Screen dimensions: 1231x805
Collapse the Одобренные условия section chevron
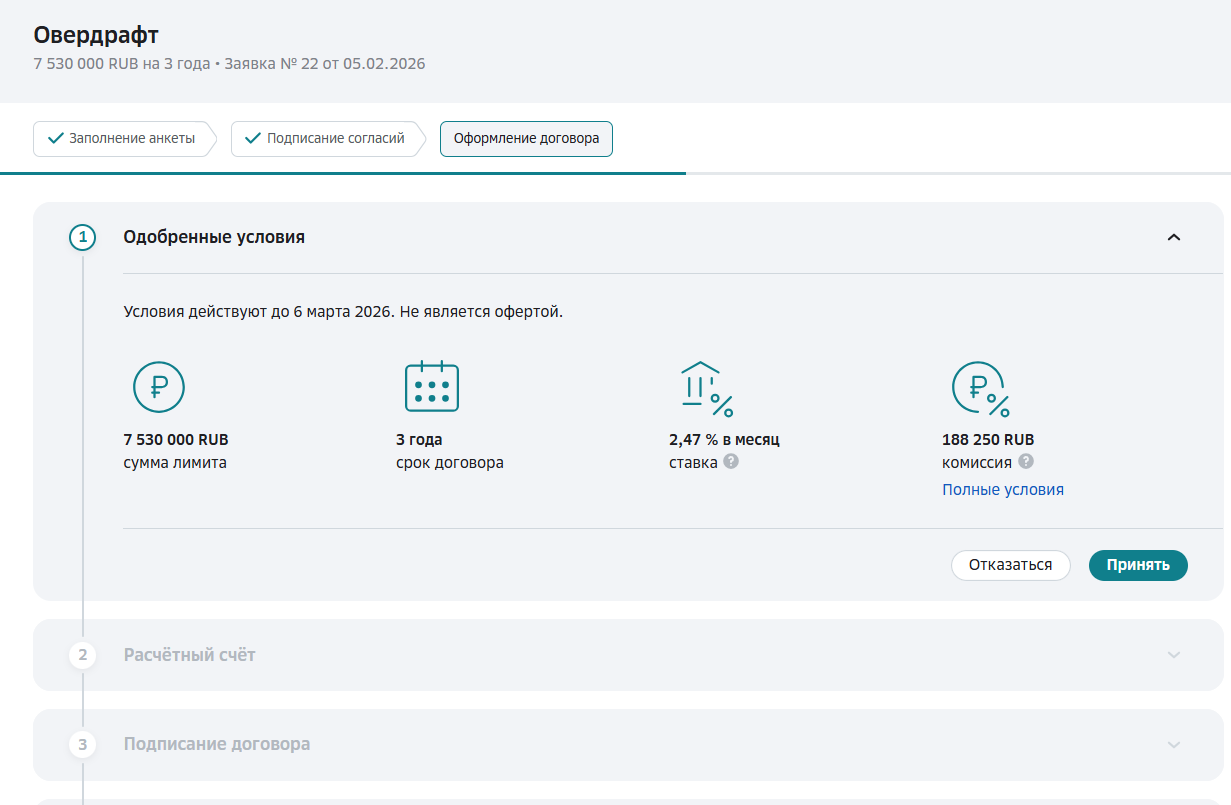pos(1174,237)
